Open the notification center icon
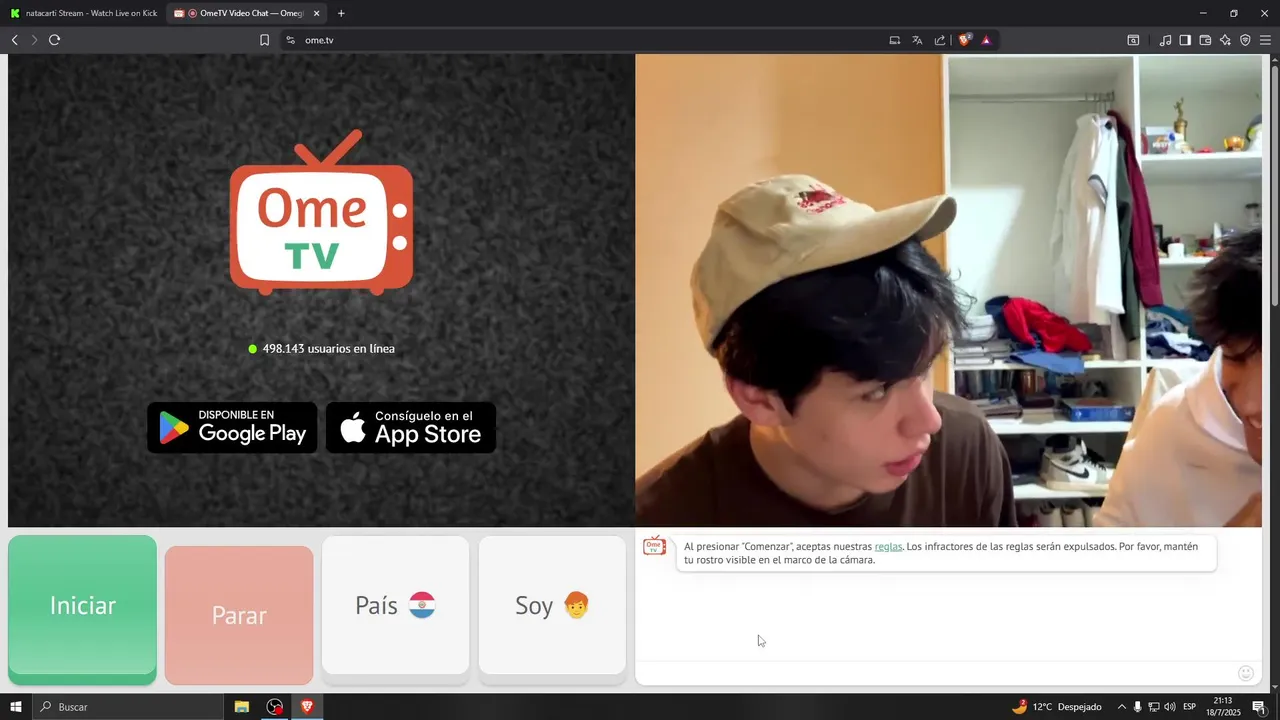This screenshot has width=1280, height=720. click(1260, 707)
